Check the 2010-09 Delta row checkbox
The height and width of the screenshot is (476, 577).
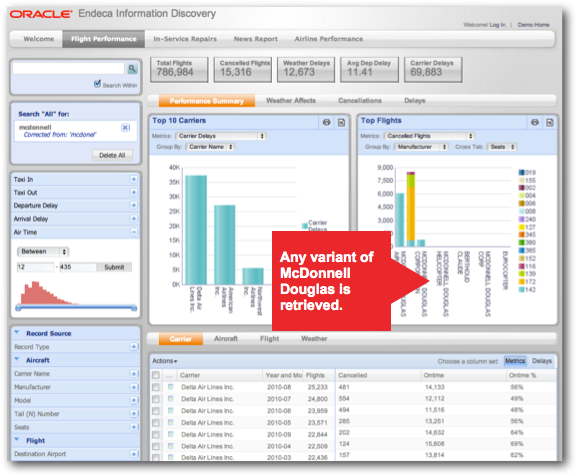pos(156,434)
